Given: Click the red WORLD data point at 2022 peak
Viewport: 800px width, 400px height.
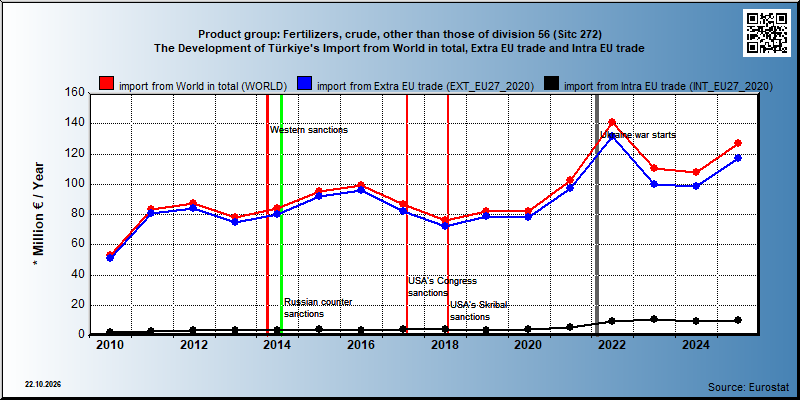Looking at the screenshot, I should click(612, 122).
